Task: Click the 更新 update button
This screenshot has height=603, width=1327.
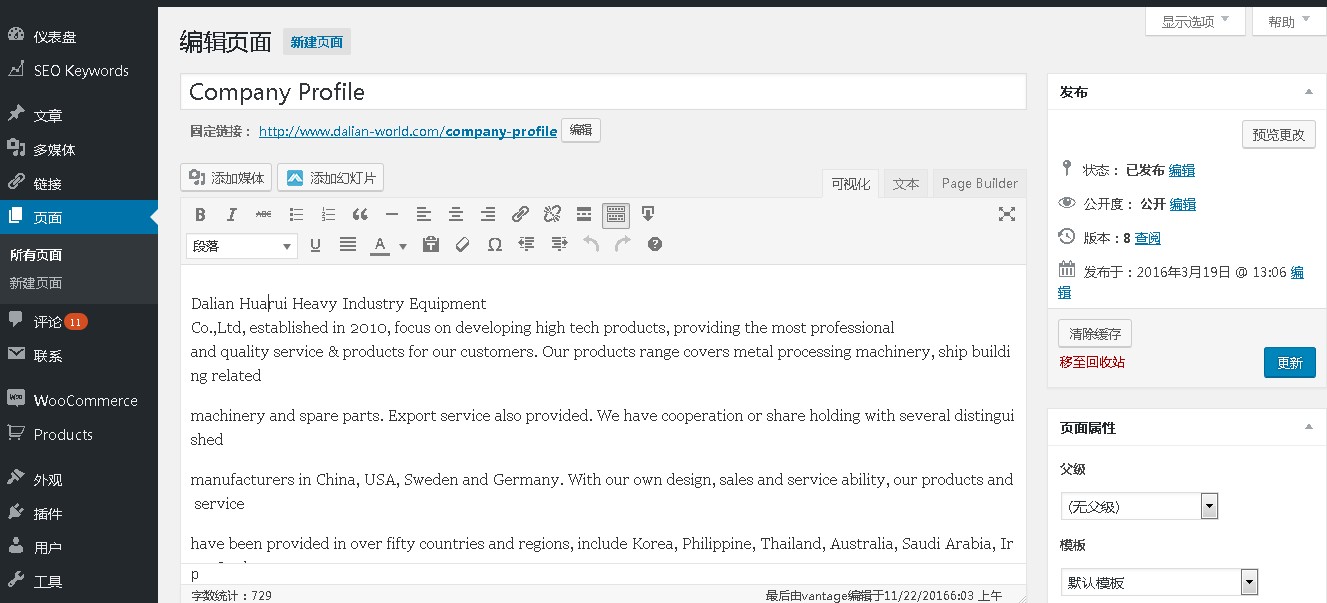Action: coord(1289,363)
